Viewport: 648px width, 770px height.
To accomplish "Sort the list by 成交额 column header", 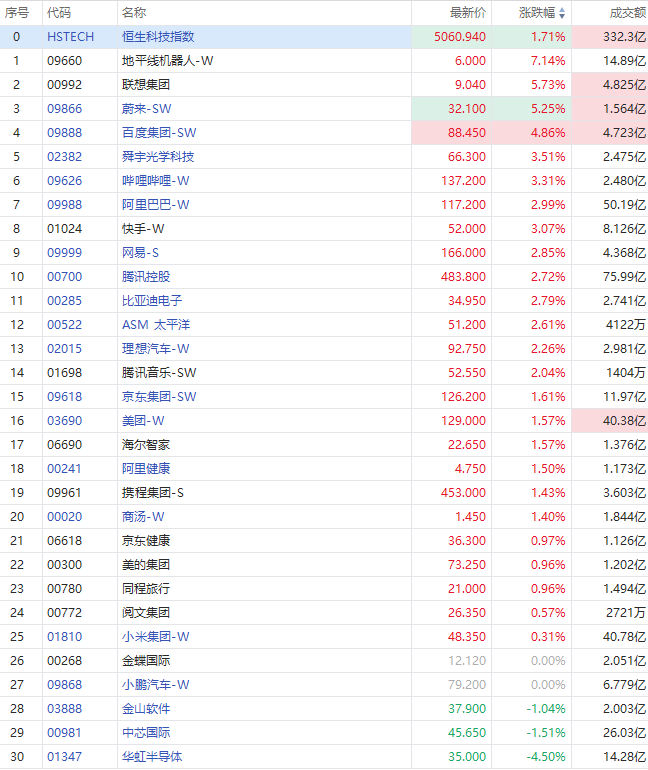I will coord(627,13).
